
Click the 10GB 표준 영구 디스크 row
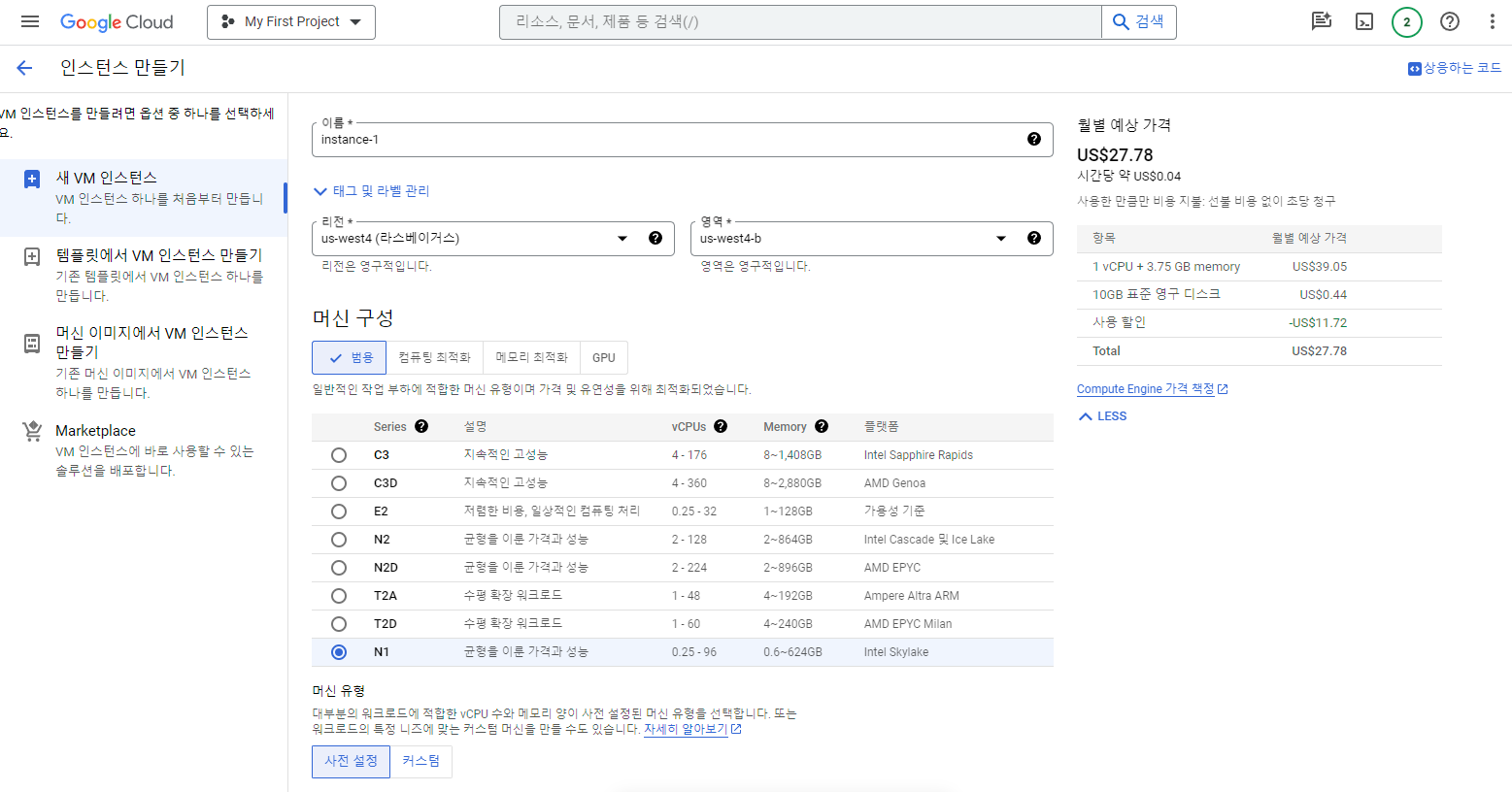click(1260, 295)
